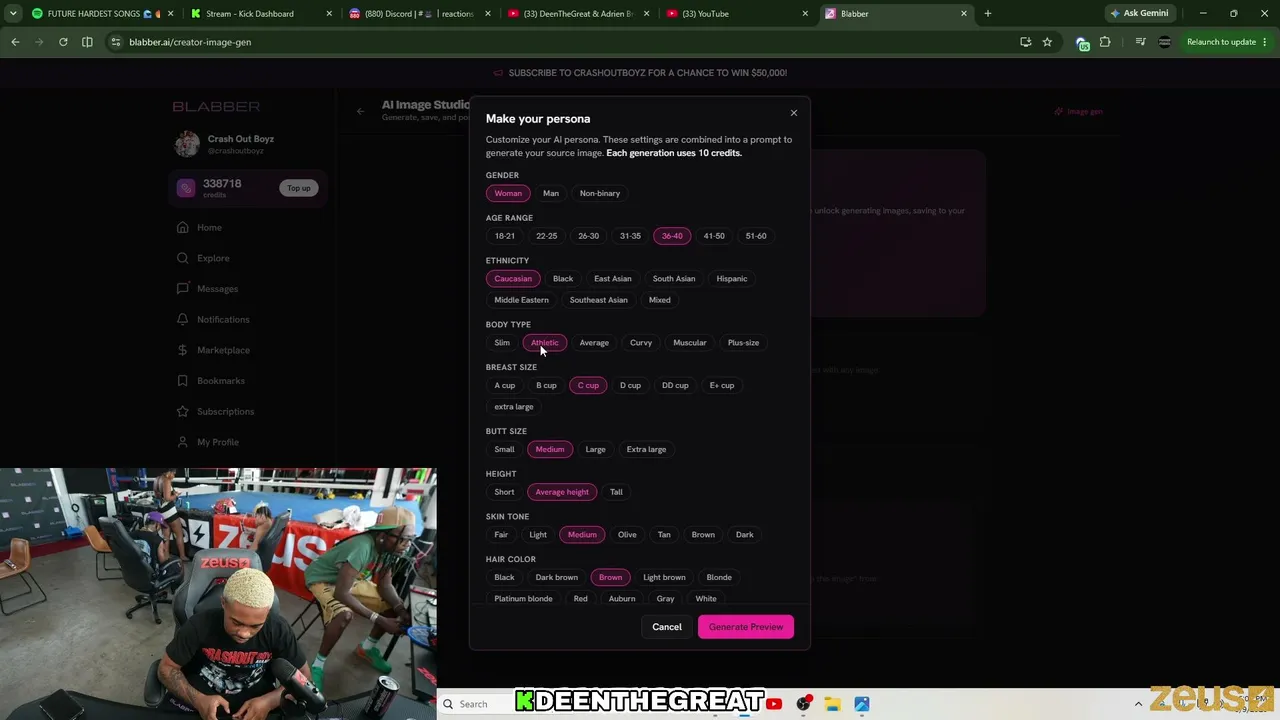Open the Extensions puzzle icon

point(1105,42)
